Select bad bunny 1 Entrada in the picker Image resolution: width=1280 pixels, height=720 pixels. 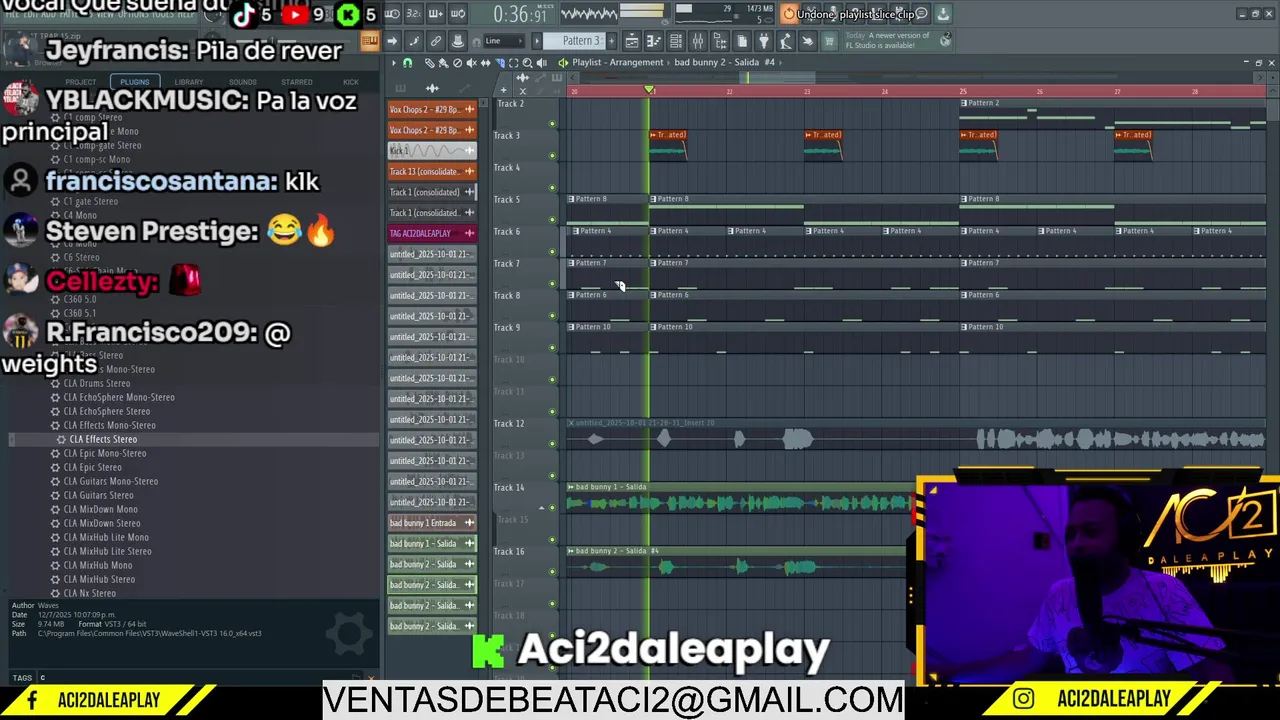(x=432, y=523)
